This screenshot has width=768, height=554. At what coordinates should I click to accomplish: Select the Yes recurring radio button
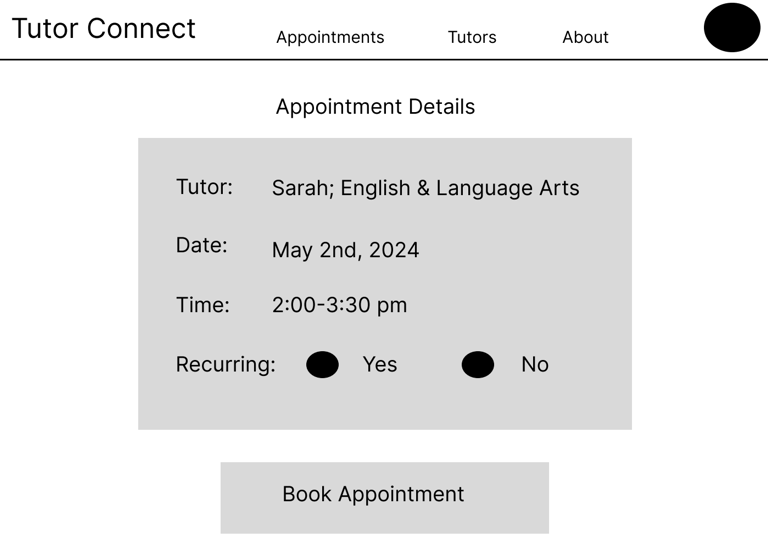322,365
